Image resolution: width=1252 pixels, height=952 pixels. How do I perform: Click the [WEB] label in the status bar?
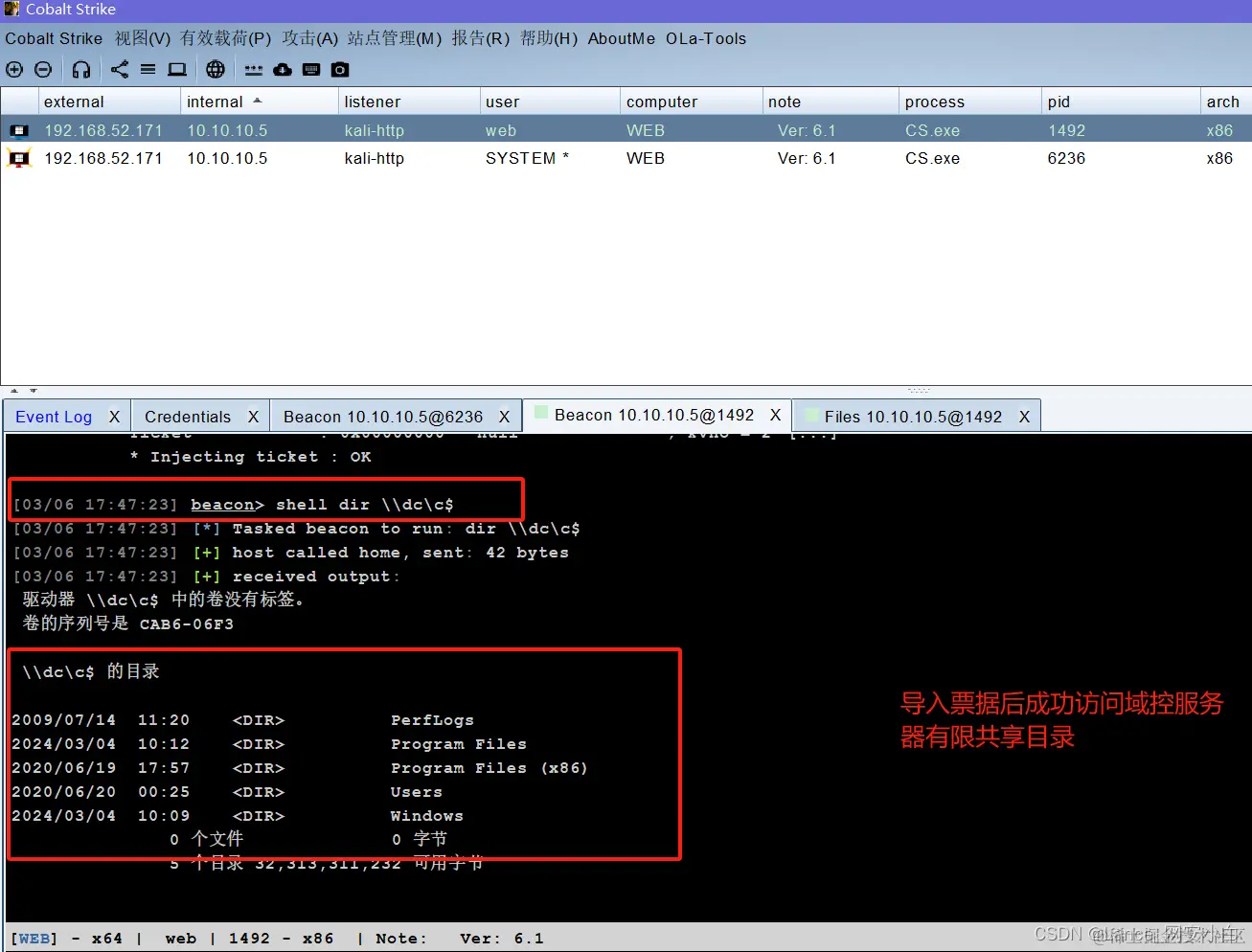coord(34,939)
